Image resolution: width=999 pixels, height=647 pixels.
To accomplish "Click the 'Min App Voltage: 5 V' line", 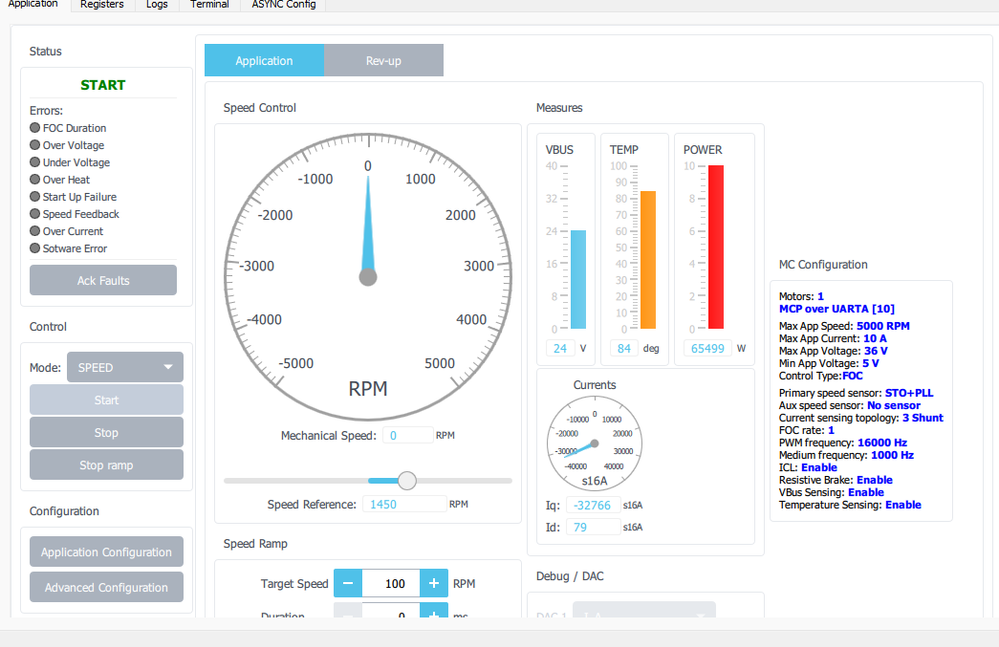I will [829, 363].
